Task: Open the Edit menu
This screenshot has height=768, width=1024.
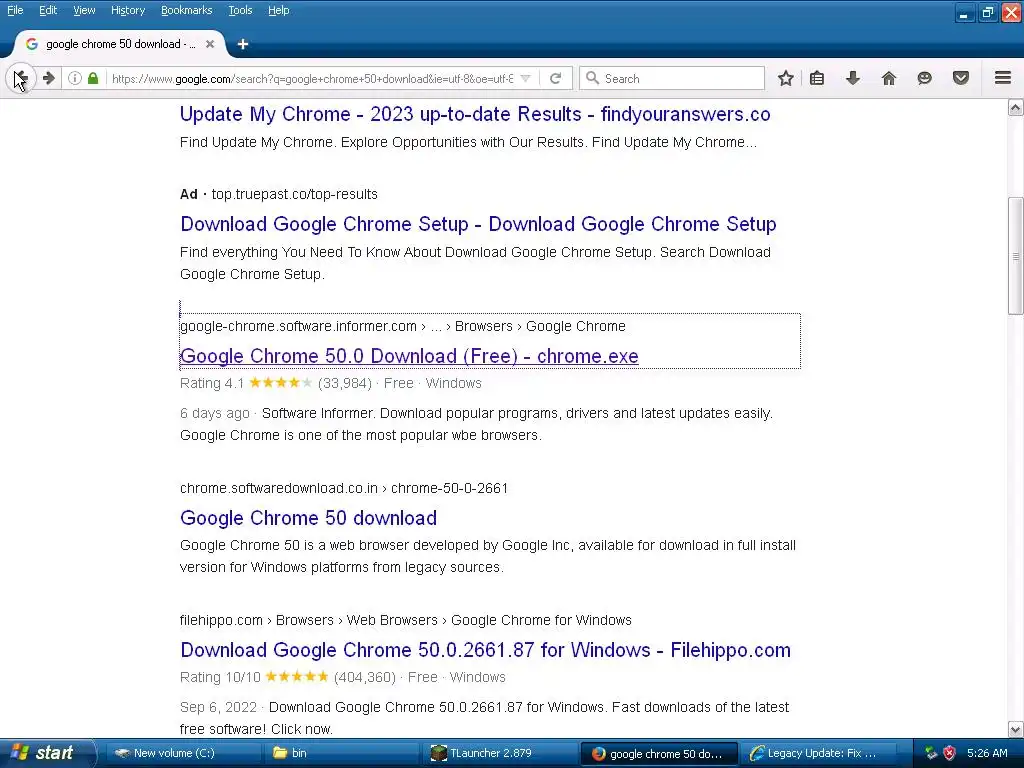Action: 48,10
